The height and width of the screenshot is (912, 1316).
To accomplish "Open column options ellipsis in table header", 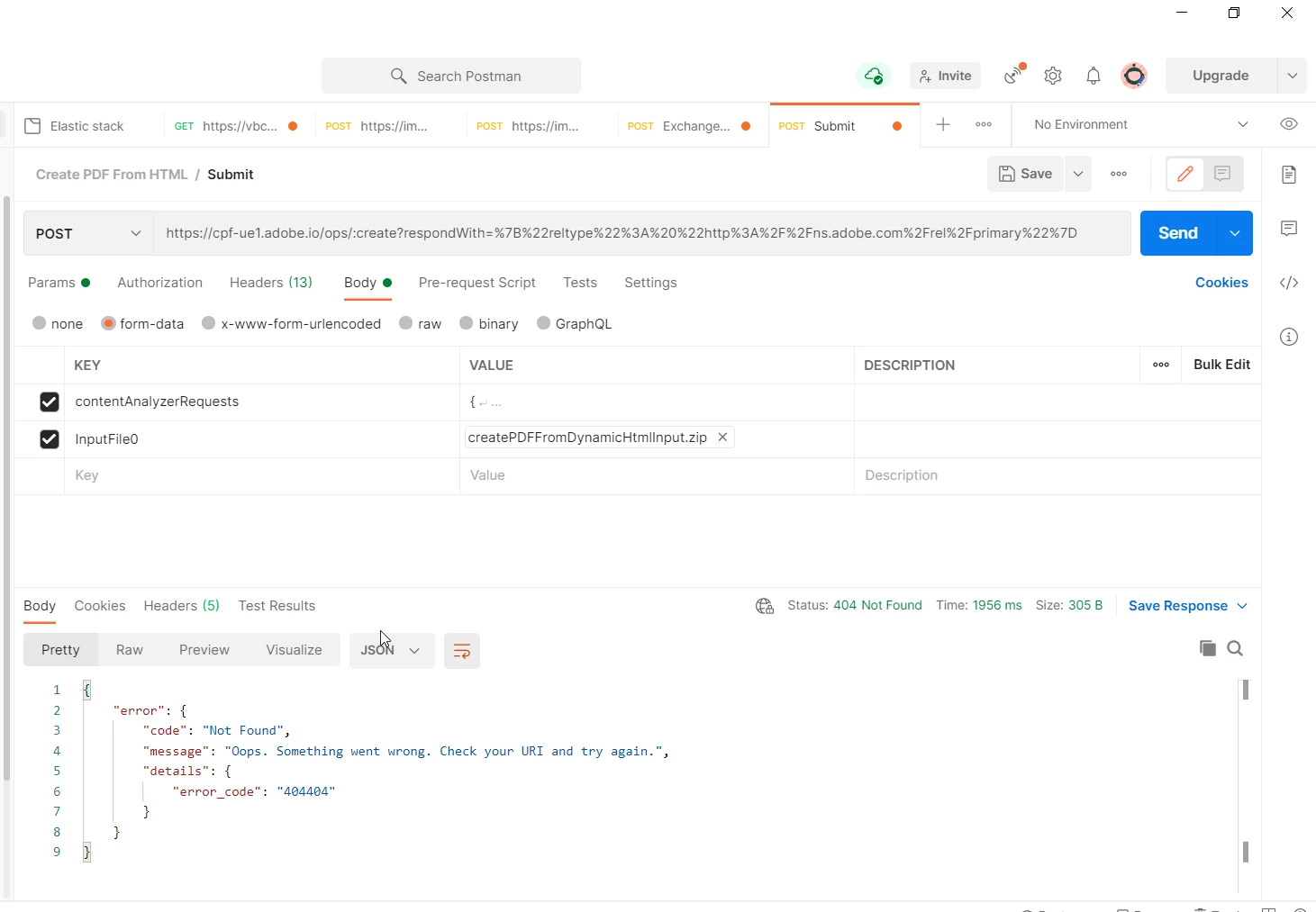I will (1161, 365).
